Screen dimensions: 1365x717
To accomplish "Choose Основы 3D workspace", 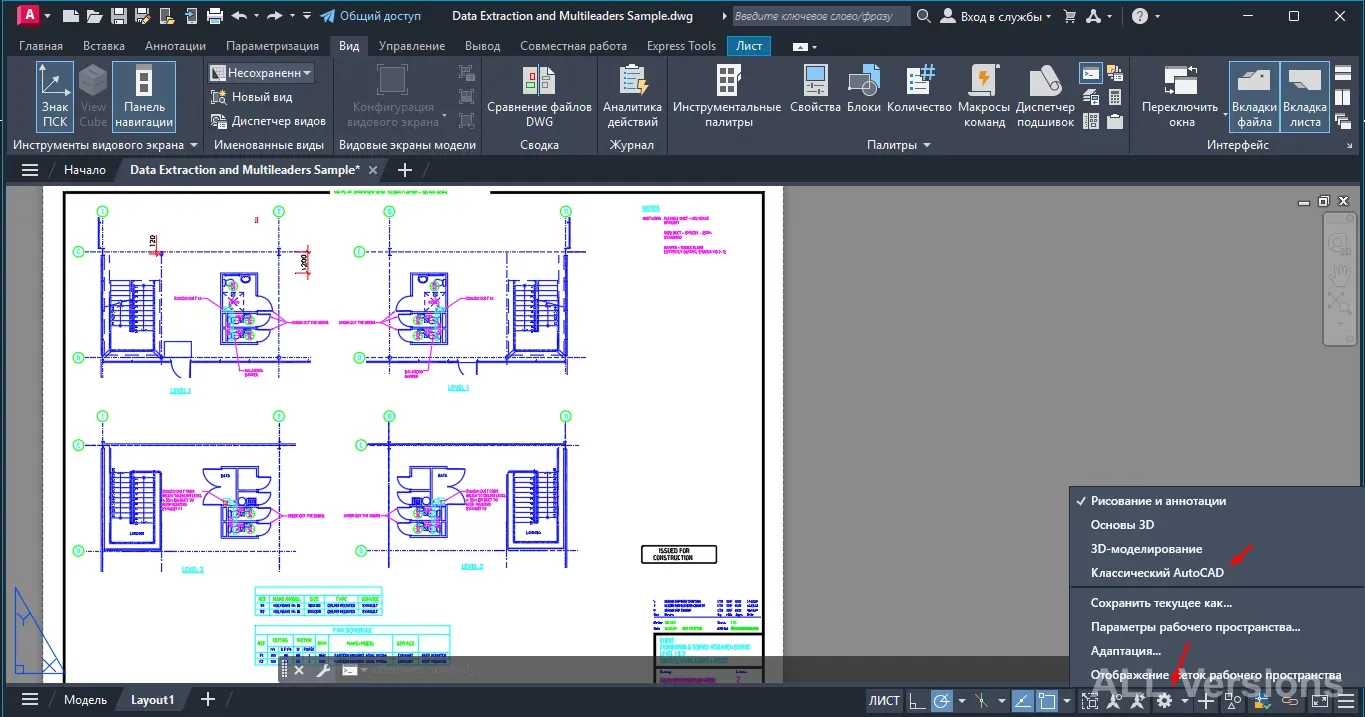I will pos(1122,525).
